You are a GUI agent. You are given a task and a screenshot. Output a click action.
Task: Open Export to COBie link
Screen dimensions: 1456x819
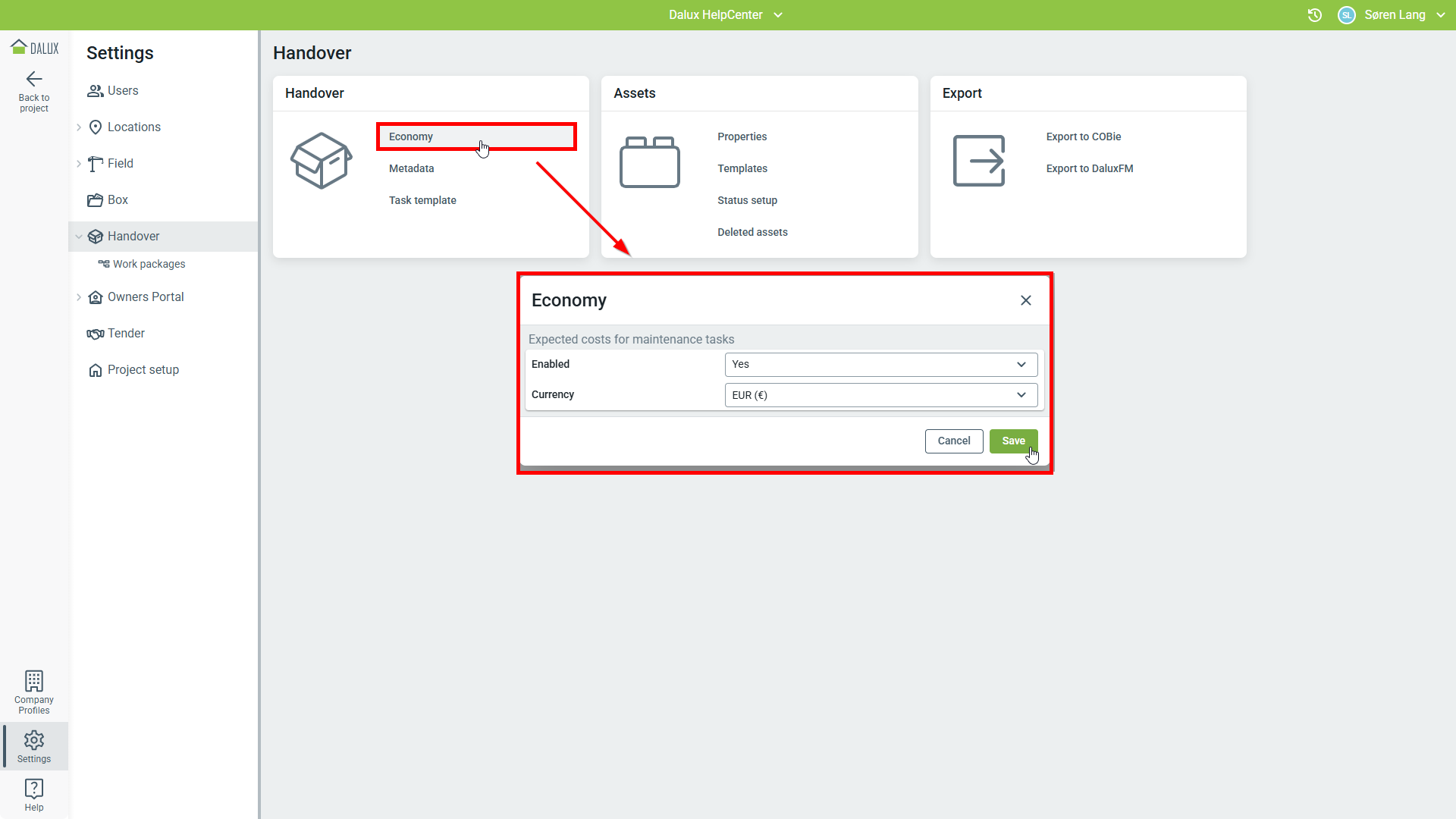pos(1083,136)
